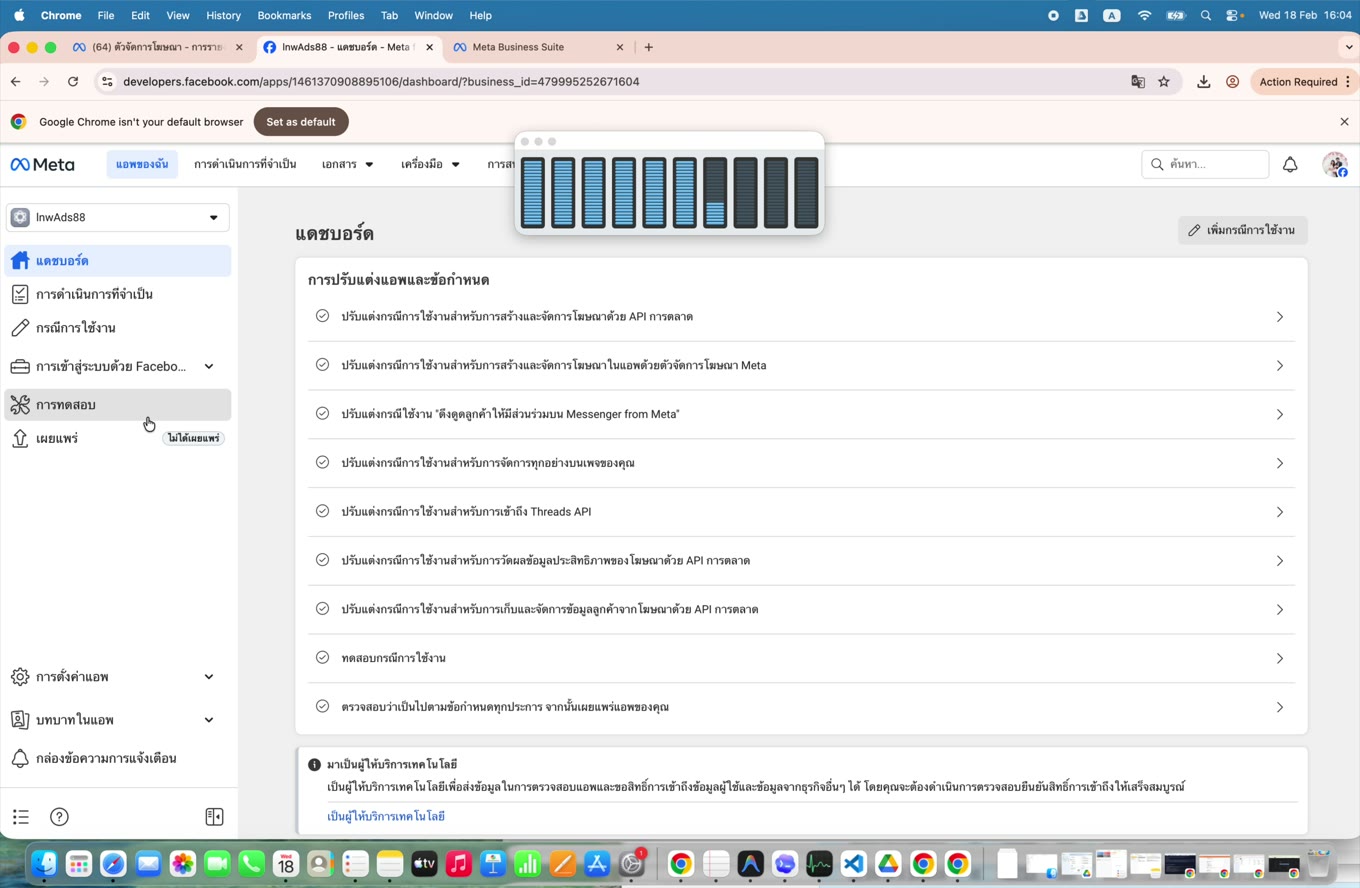Open the site information icon in the address bar
This screenshot has height=888, width=1360.
coord(108,82)
